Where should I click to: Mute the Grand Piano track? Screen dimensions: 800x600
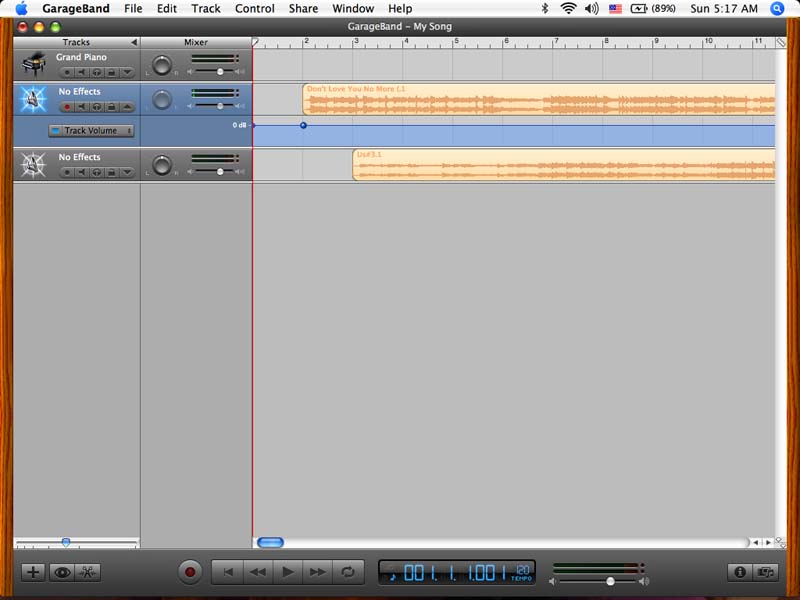coord(82,72)
